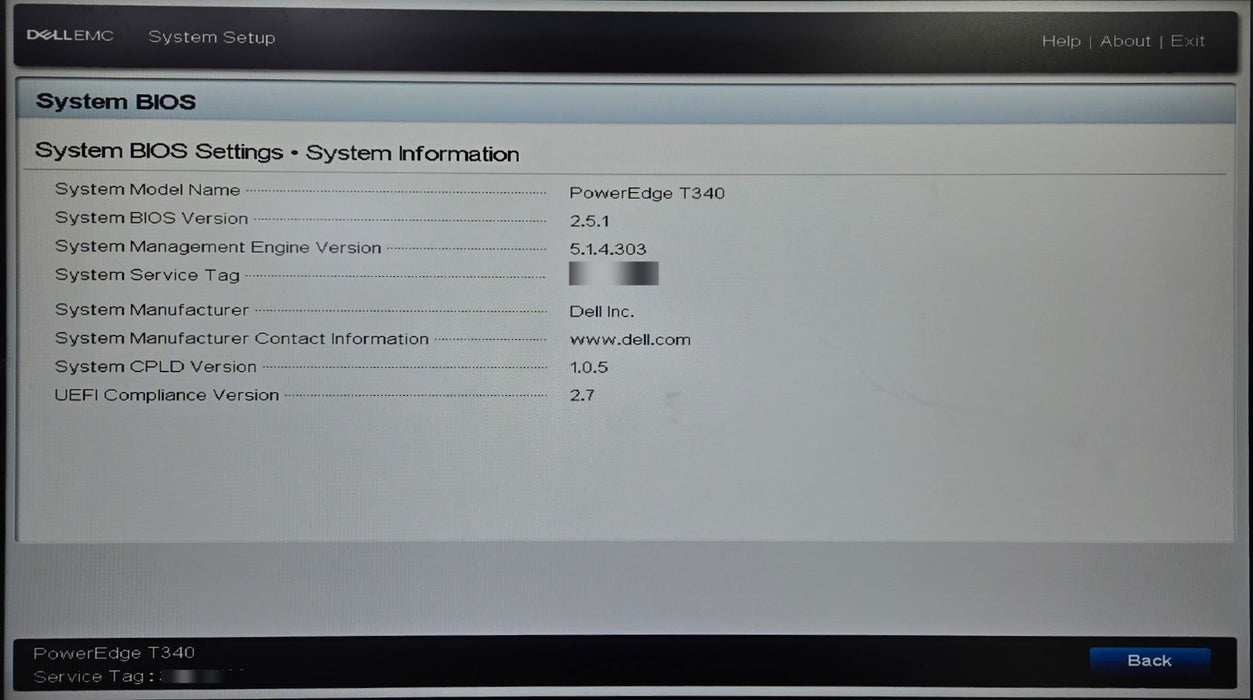Click the Back button
1253x700 pixels.
pyautogui.click(x=1149, y=660)
